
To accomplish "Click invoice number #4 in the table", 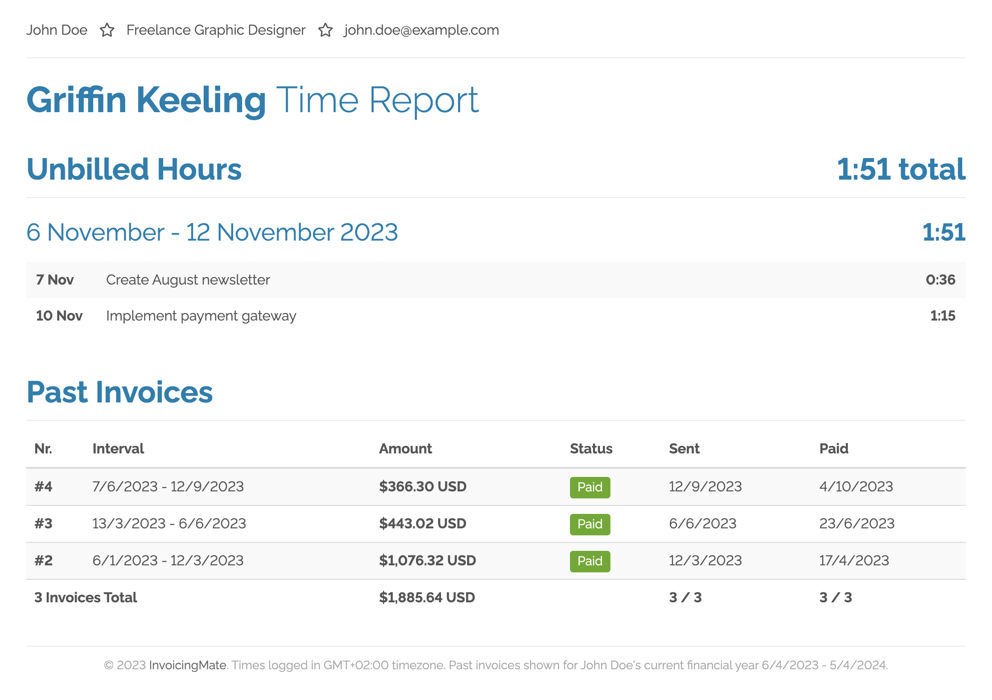I will (x=44, y=487).
